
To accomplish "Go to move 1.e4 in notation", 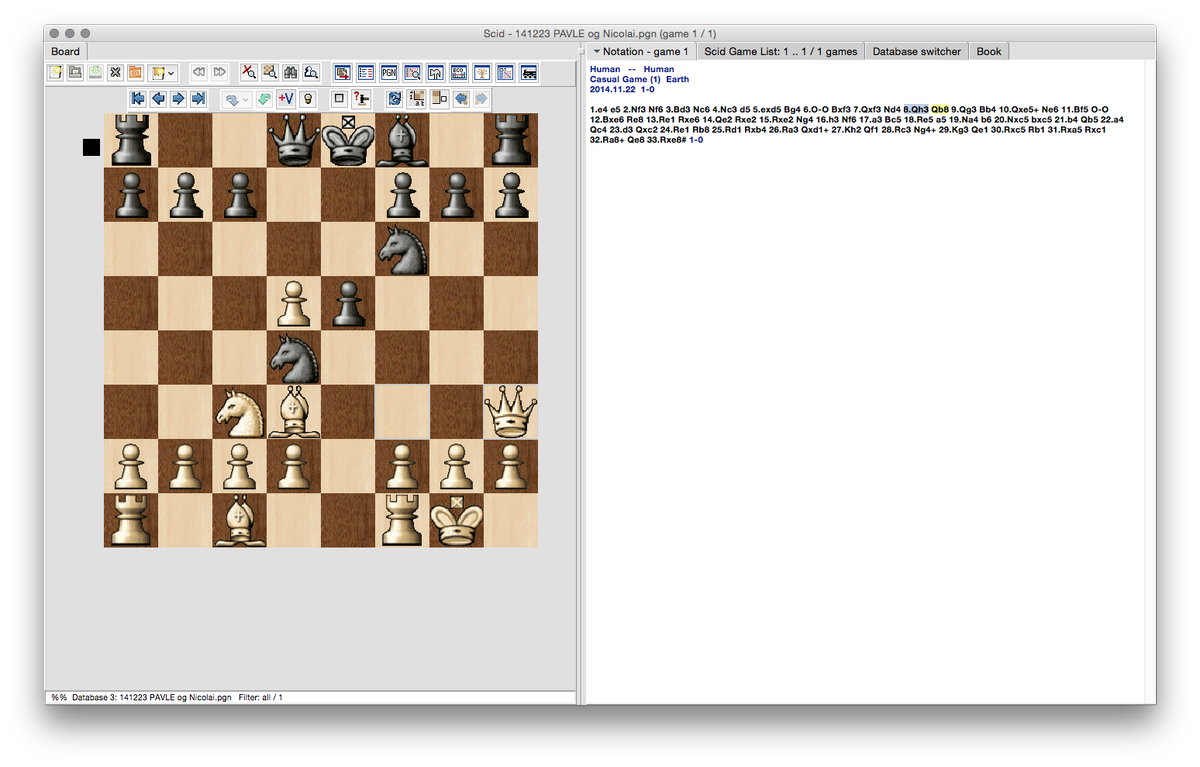I will tap(600, 109).
